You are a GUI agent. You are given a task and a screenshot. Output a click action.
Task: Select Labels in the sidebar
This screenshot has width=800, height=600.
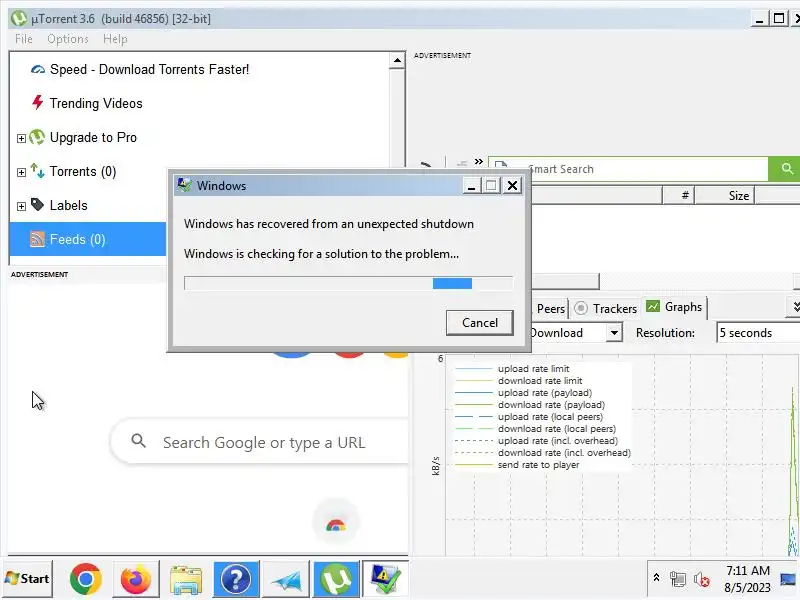coord(68,206)
